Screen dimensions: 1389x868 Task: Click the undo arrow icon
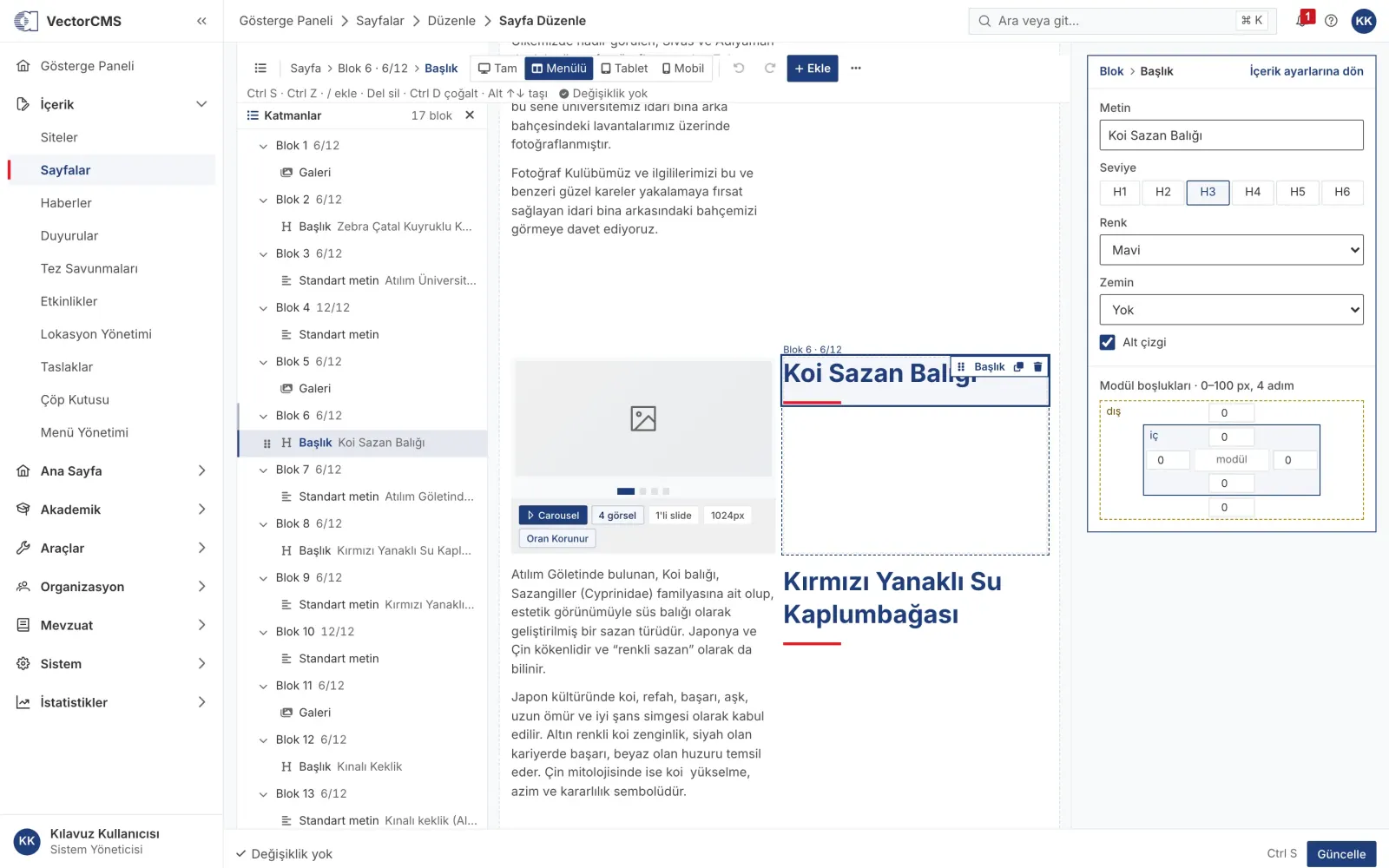click(x=739, y=69)
